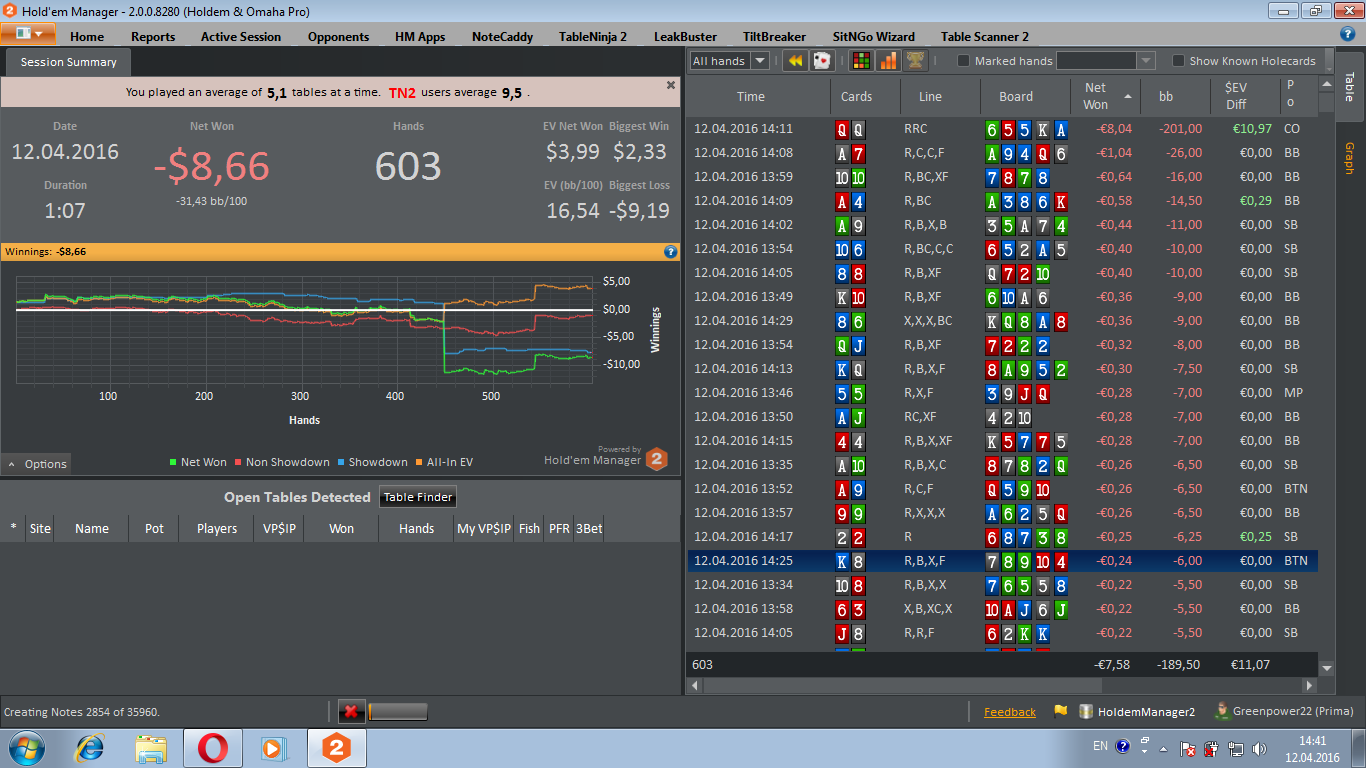1366x768 pixels.
Task: Toggle All-In EV legend entry
Action: click(x=443, y=462)
